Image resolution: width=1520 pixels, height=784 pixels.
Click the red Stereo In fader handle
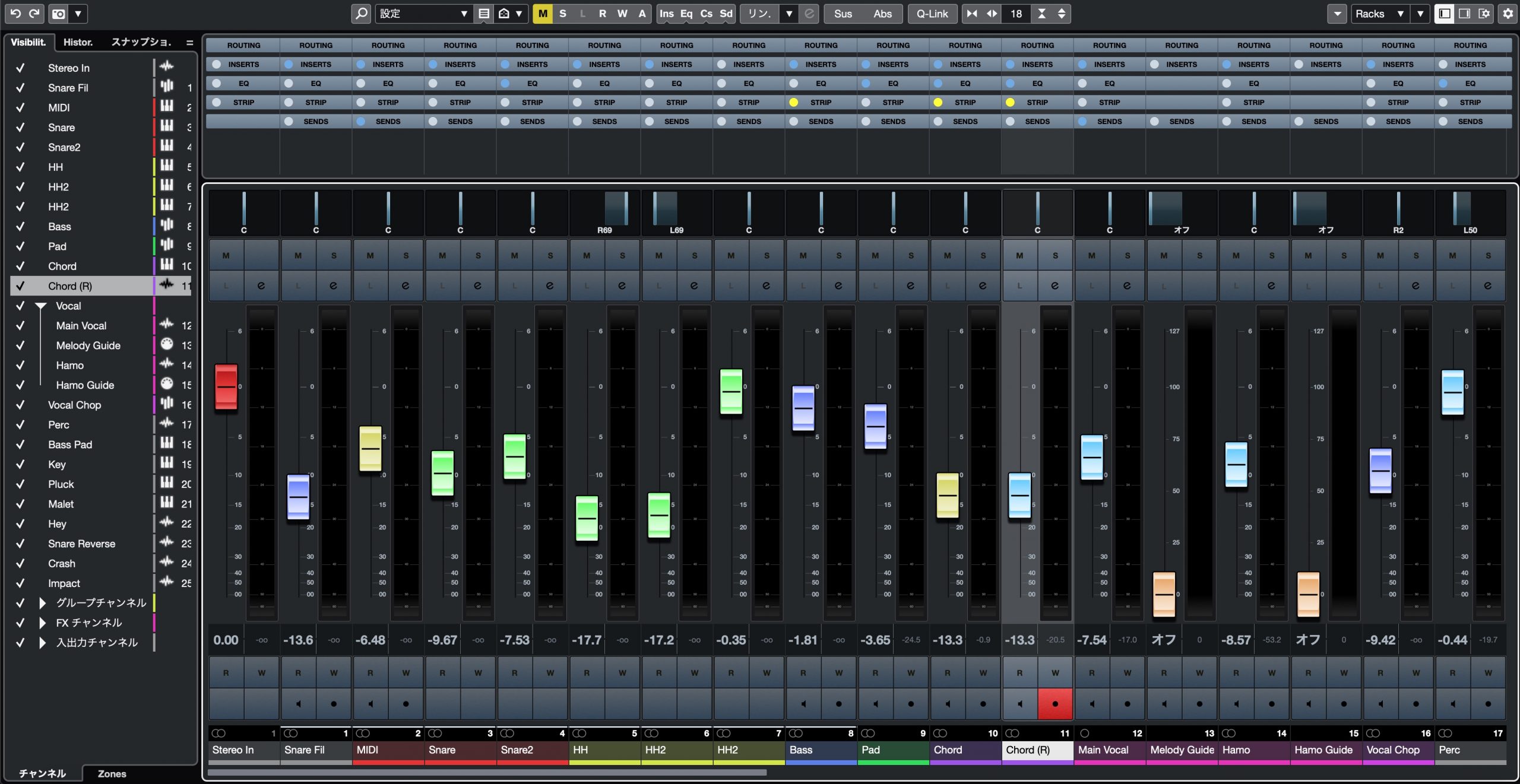click(226, 387)
